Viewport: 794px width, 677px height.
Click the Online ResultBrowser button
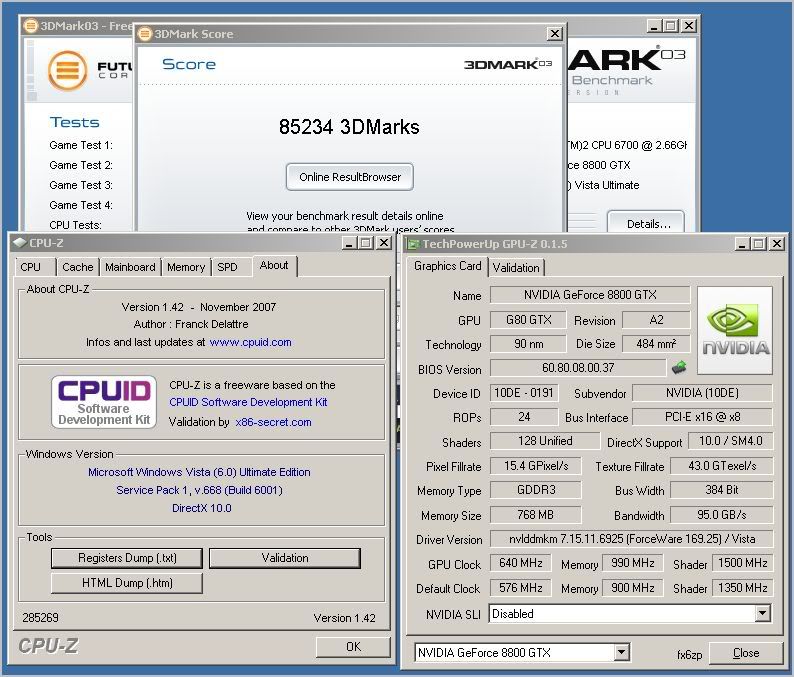(349, 177)
